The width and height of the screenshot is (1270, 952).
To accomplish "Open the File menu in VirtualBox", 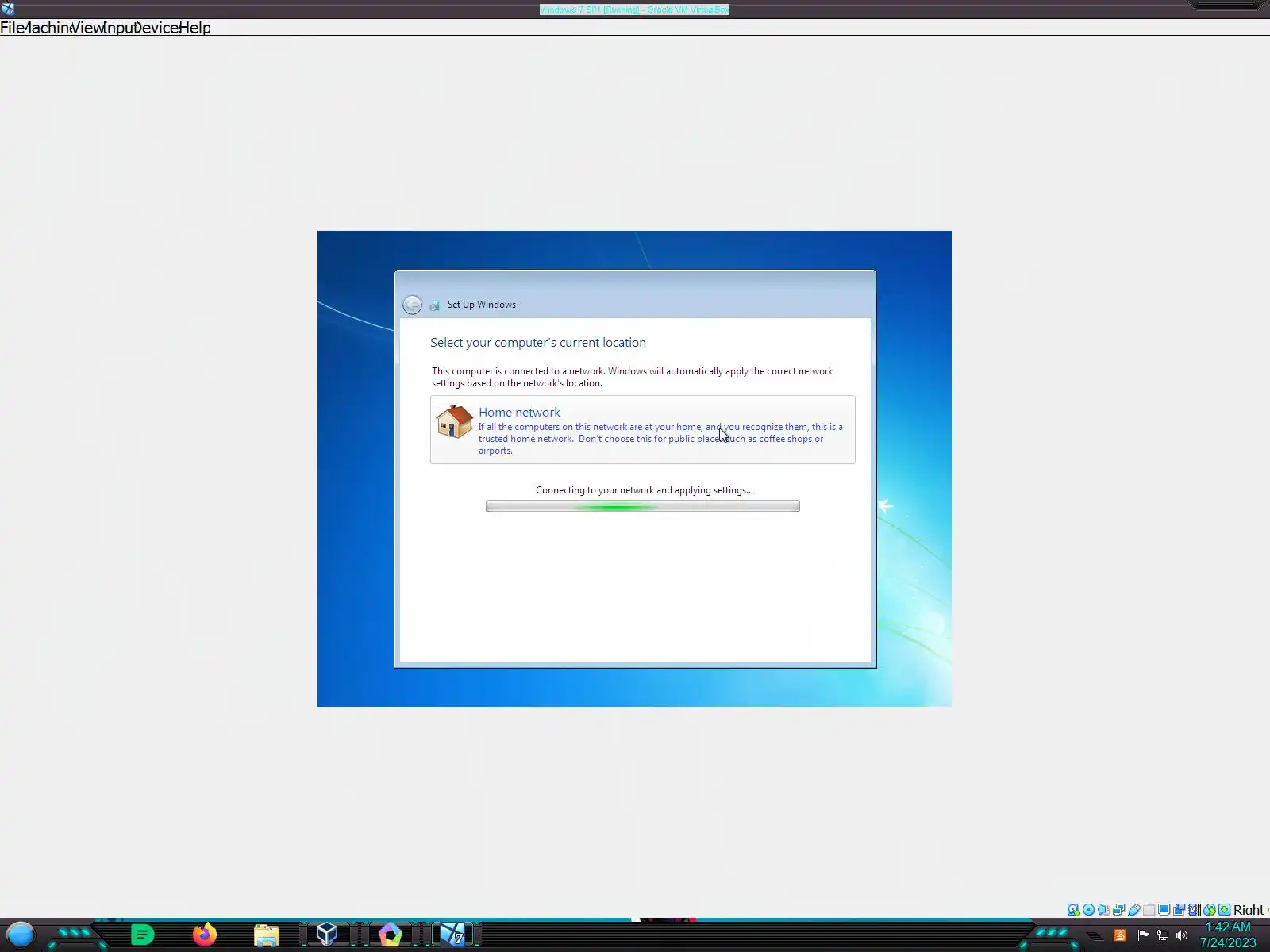I will tap(12, 28).
